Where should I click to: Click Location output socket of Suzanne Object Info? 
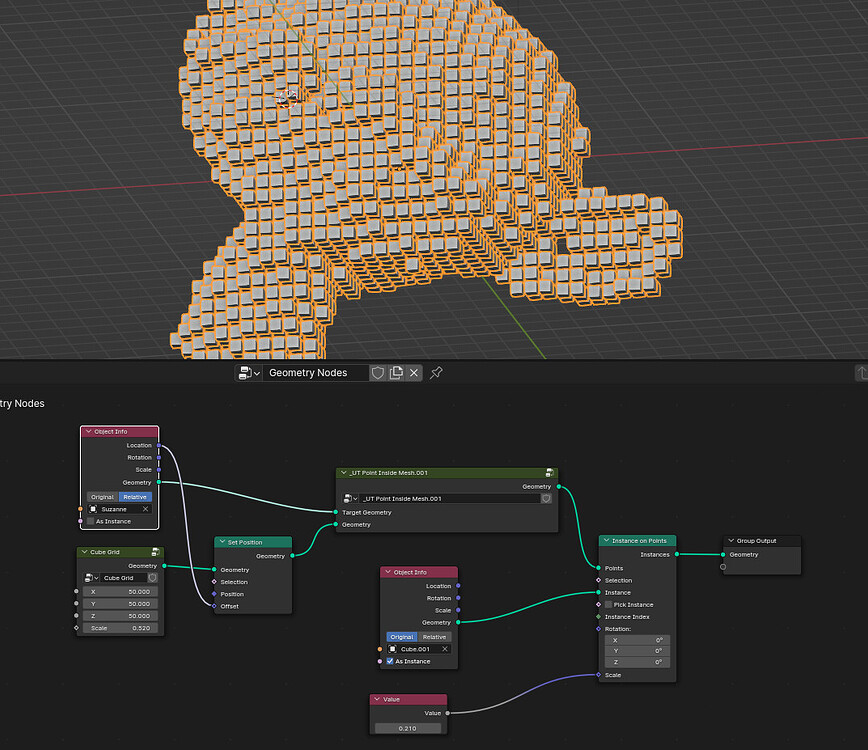pyautogui.click(x=159, y=446)
